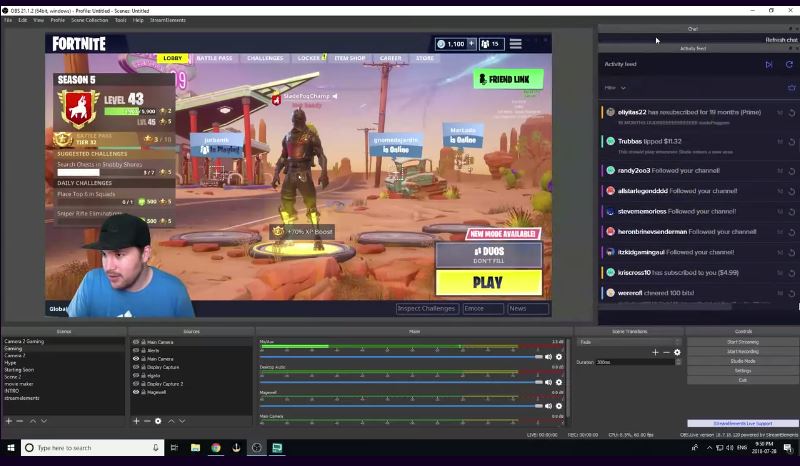Open Desktop Audio settings gear

tap(559, 382)
